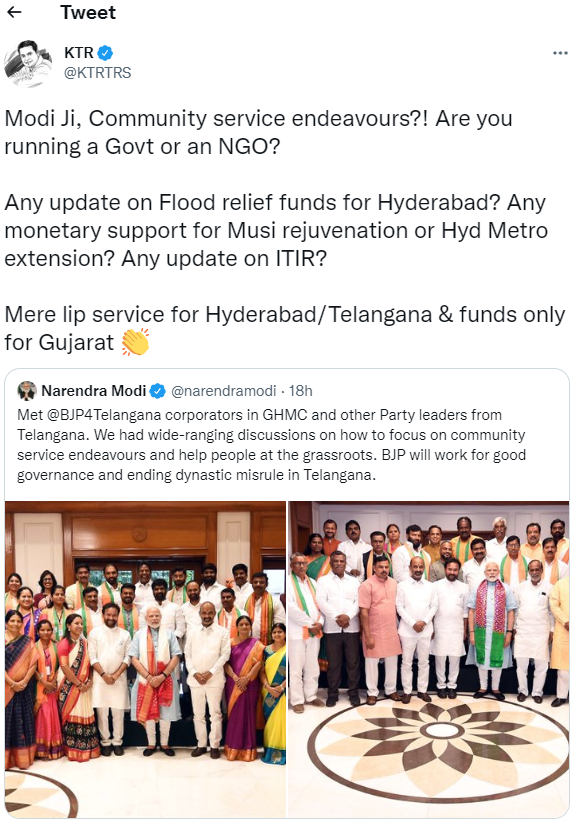This screenshot has height=832, width=581.
Task: Open the @narendramodi handle
Action: point(223,391)
